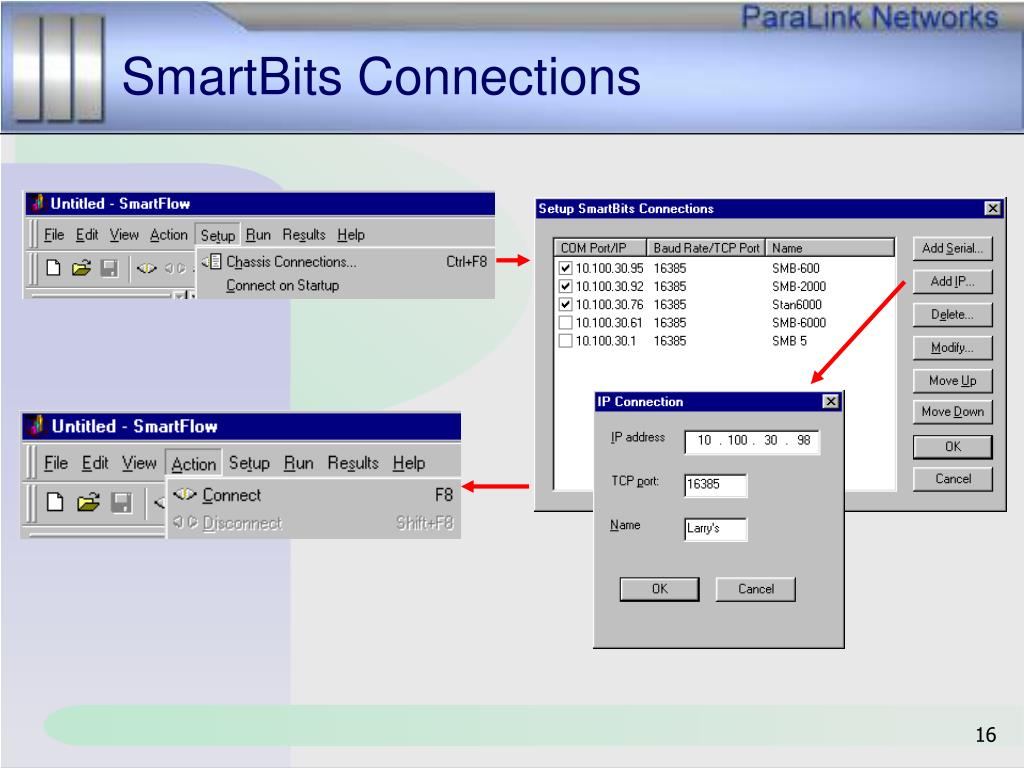Cancel the Setup SmartBits Connections dialog
The image size is (1024, 768).
click(x=952, y=479)
